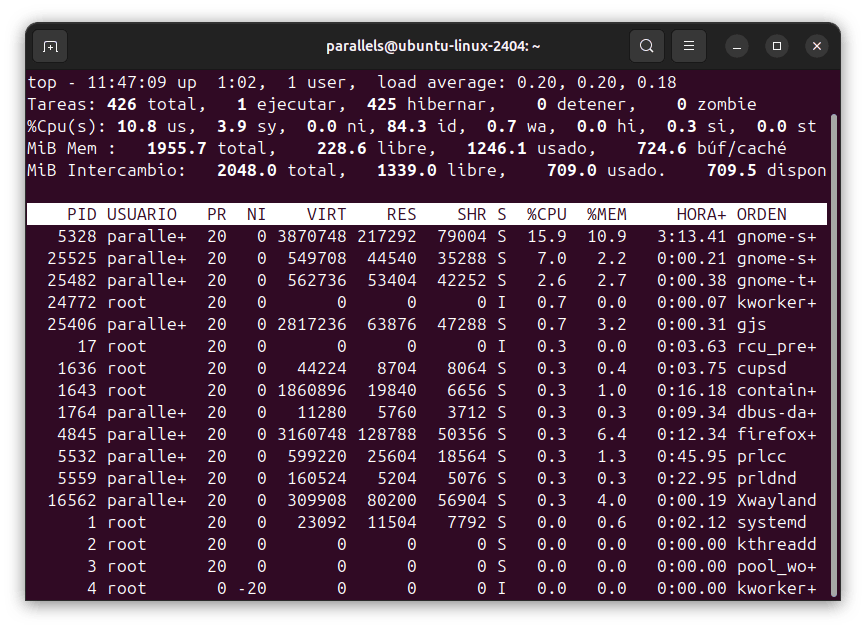Click the Tareas 426 total text

117,104
